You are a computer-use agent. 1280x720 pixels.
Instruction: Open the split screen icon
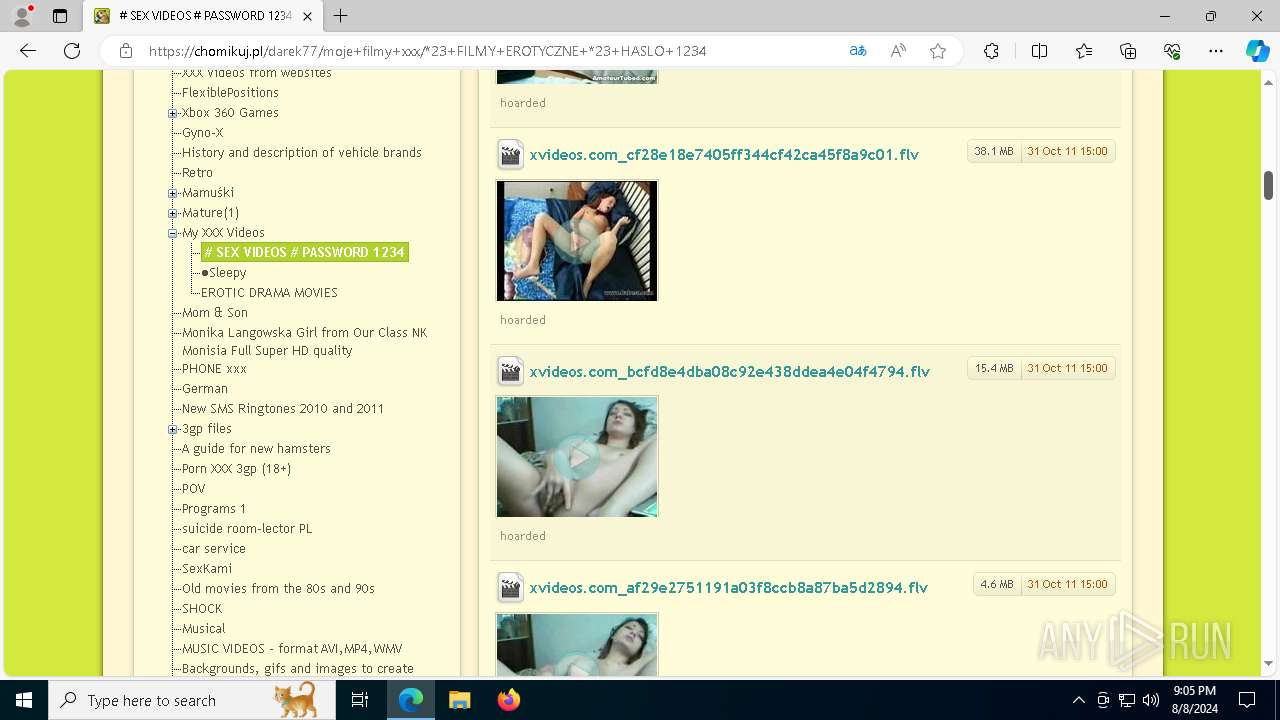click(x=1039, y=51)
